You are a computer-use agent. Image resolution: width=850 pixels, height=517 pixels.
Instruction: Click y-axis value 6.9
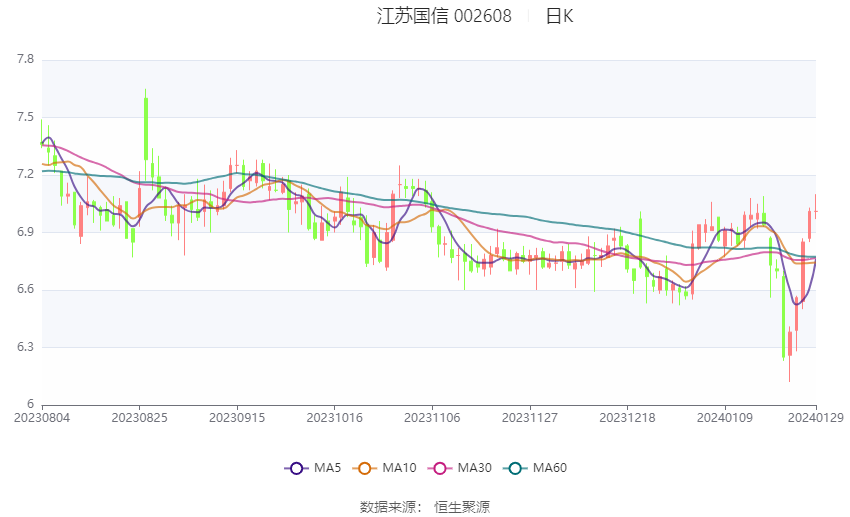[x=25, y=232]
